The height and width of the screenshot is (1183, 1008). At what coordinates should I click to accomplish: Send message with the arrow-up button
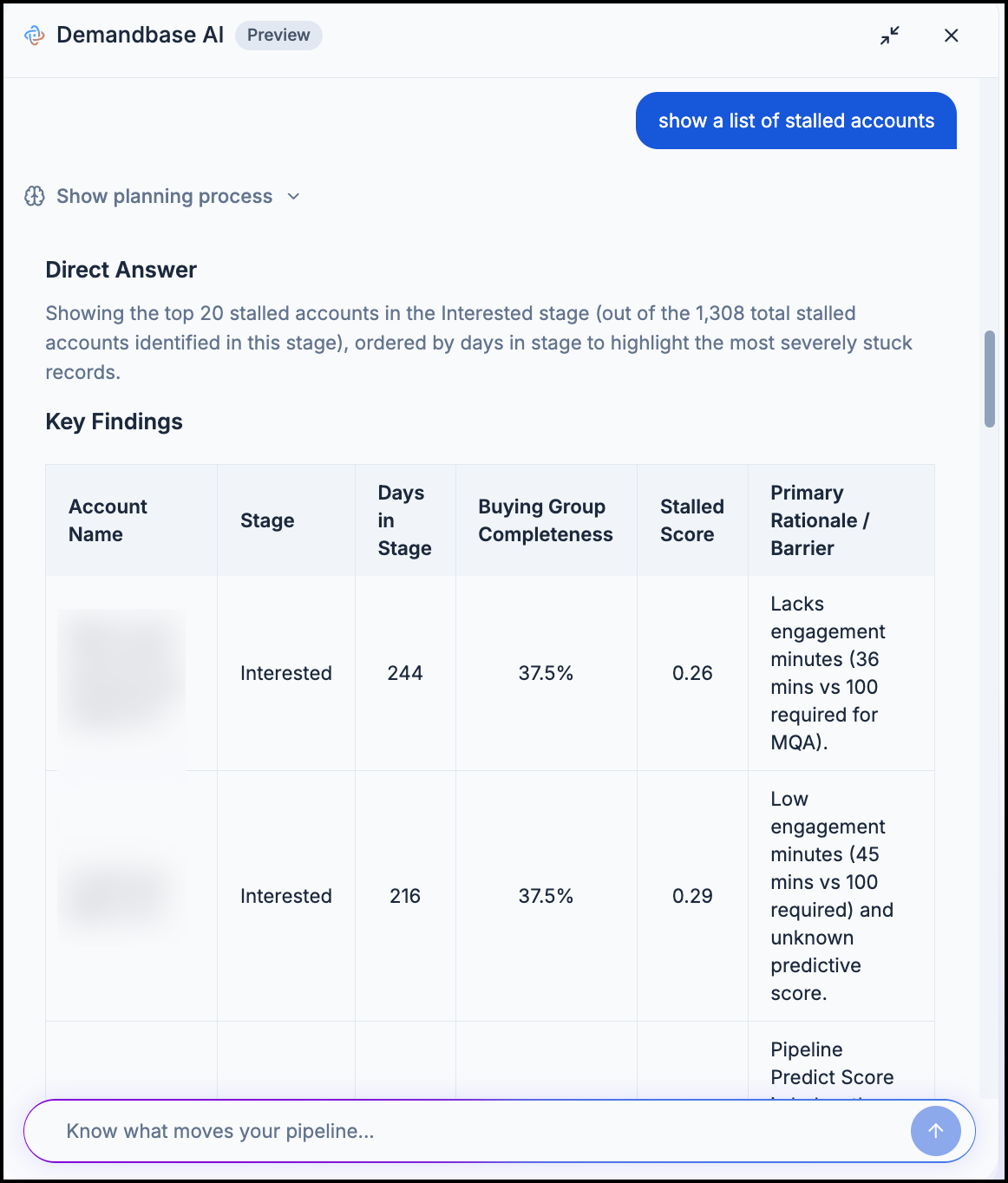936,1131
